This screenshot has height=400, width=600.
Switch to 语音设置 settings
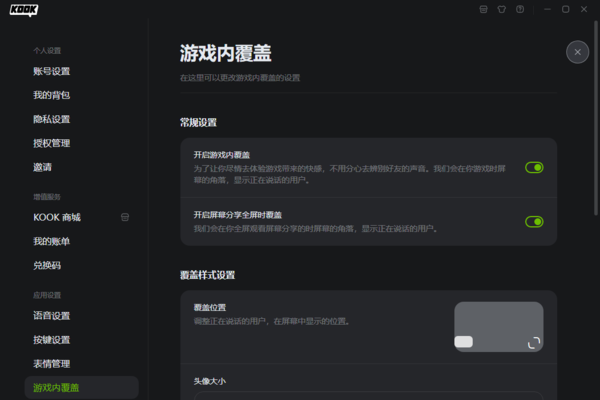click(52, 315)
